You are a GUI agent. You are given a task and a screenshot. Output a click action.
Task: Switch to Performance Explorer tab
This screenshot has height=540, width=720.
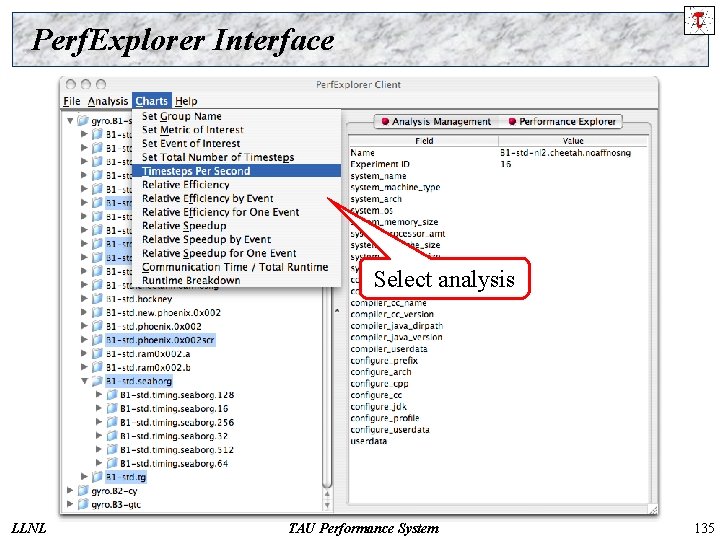(x=562, y=122)
